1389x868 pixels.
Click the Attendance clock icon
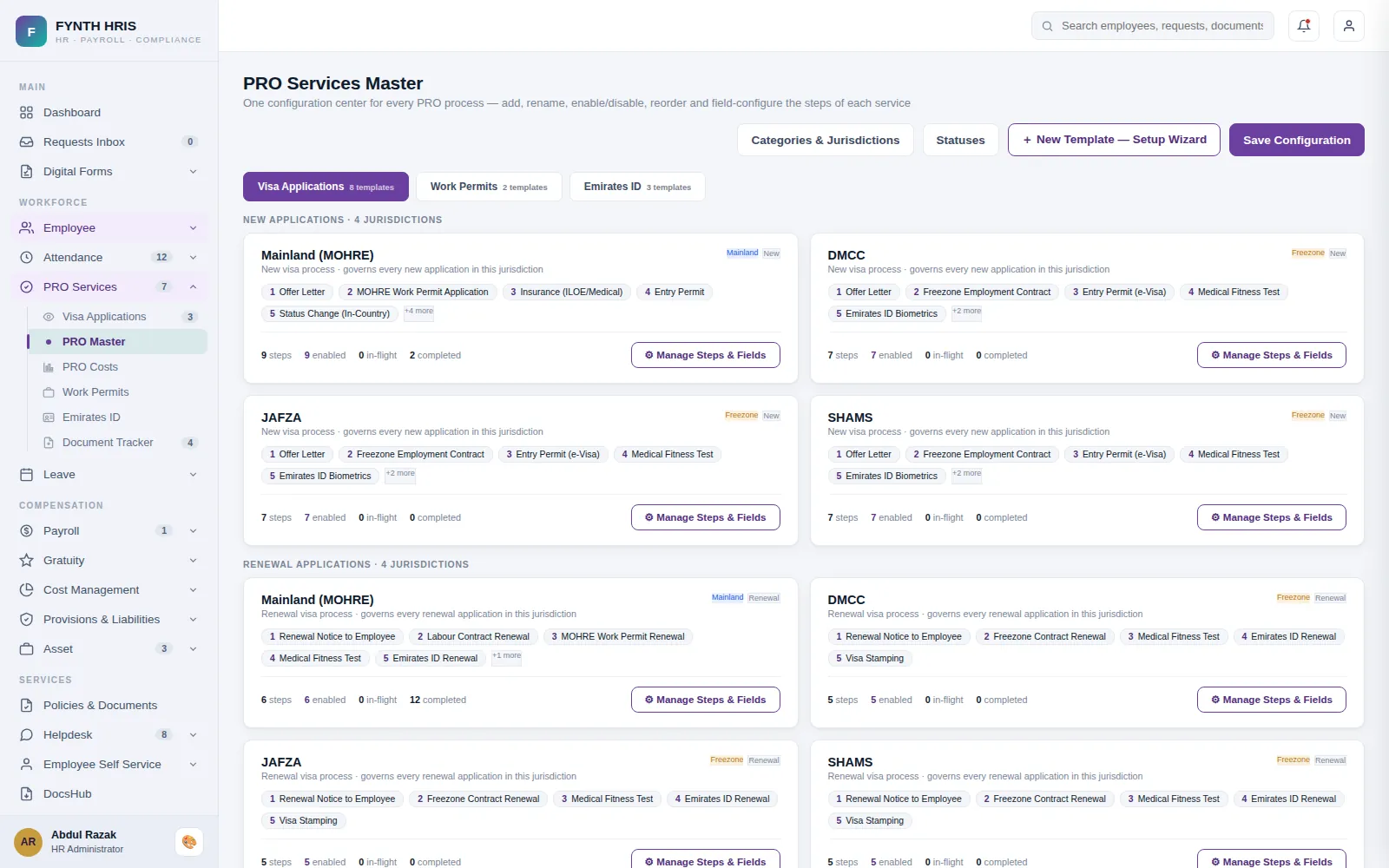[27, 258]
